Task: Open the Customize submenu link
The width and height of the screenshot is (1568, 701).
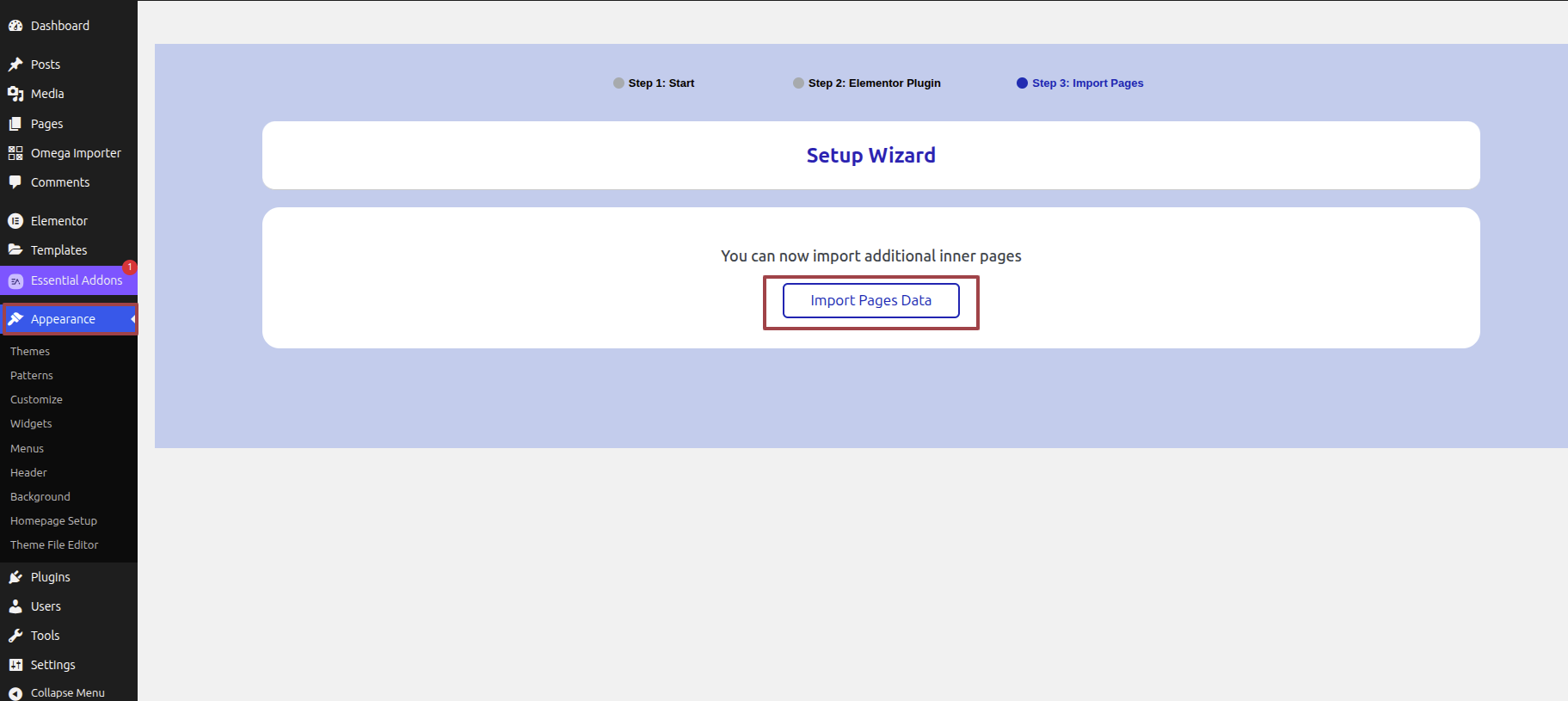Action: [36, 400]
